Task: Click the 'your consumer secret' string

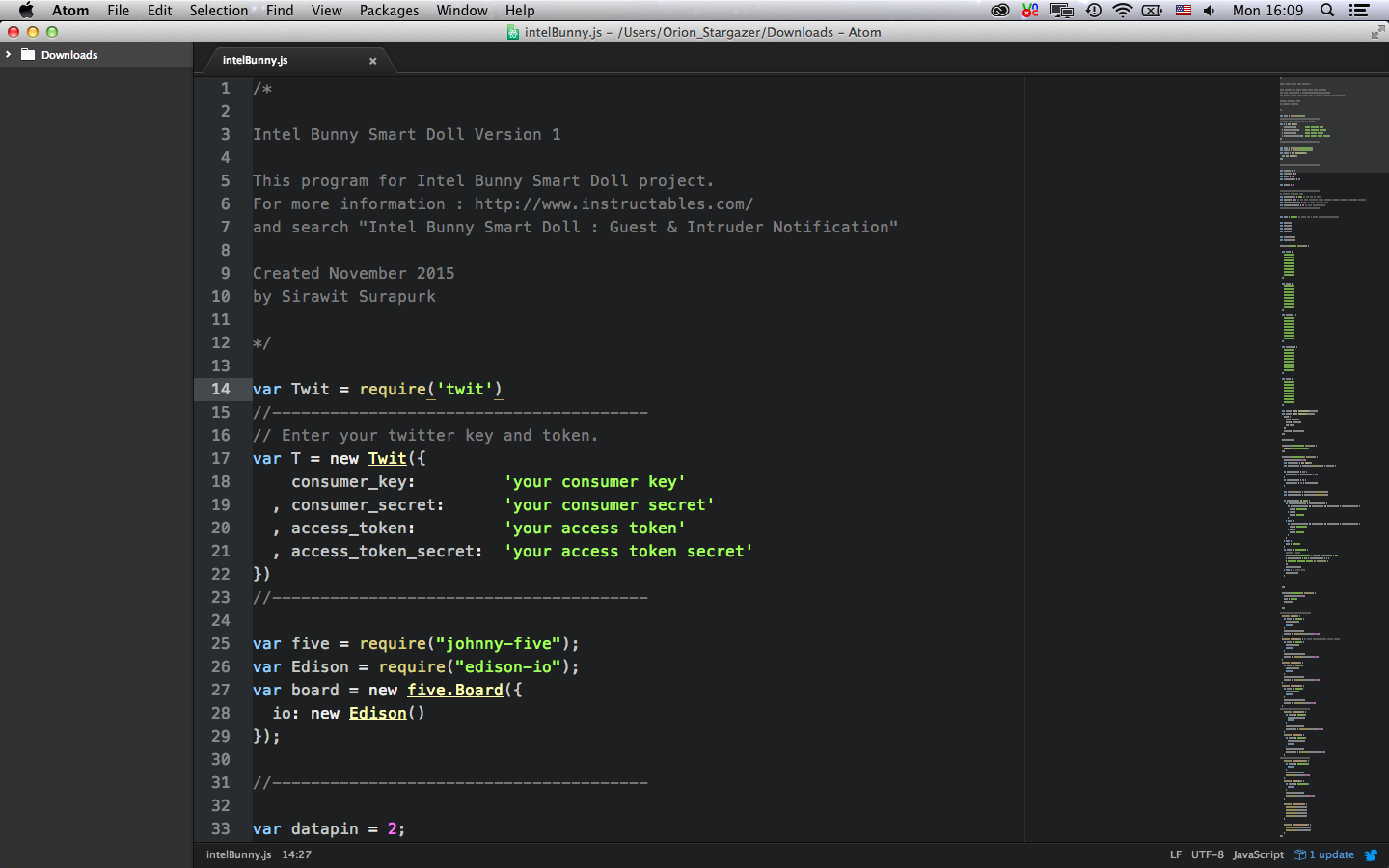Action: 609,504
